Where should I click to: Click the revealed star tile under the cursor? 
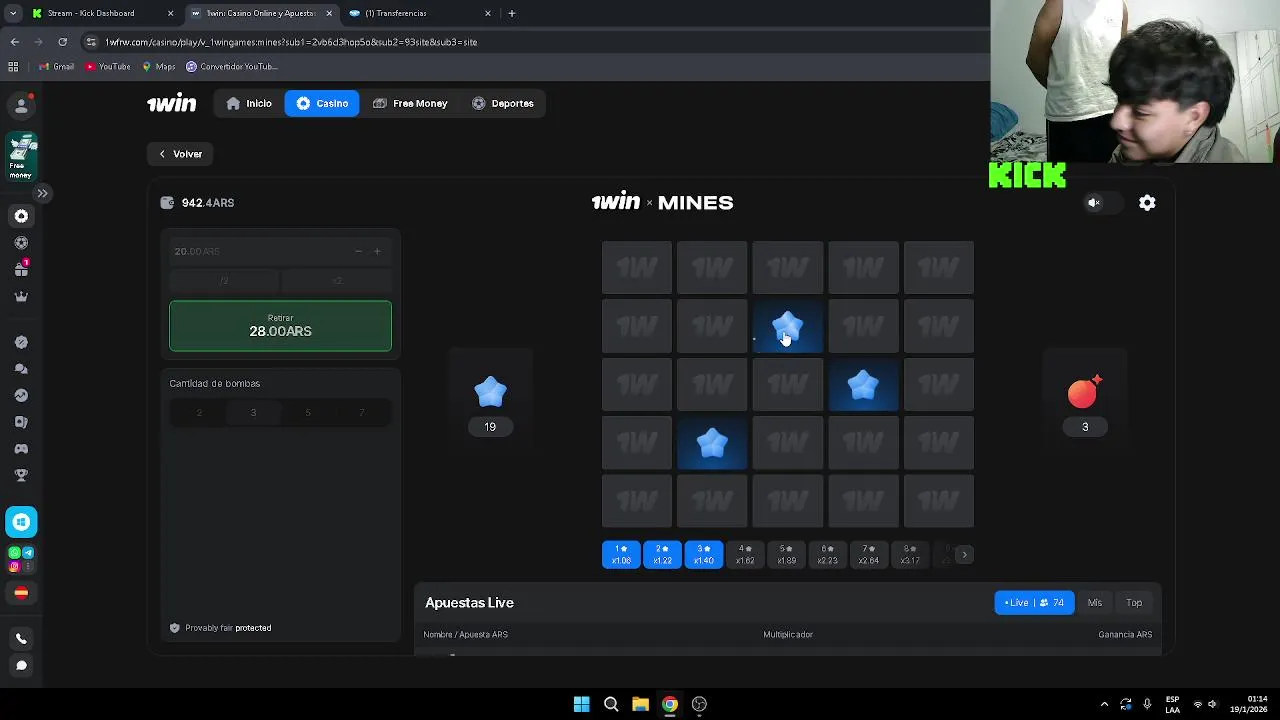[x=787, y=327]
